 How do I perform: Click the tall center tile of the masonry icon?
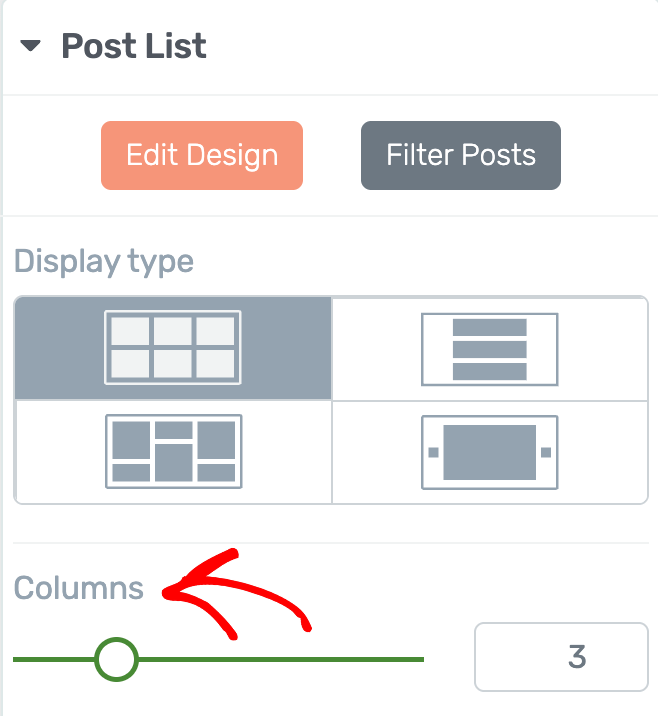point(174,463)
